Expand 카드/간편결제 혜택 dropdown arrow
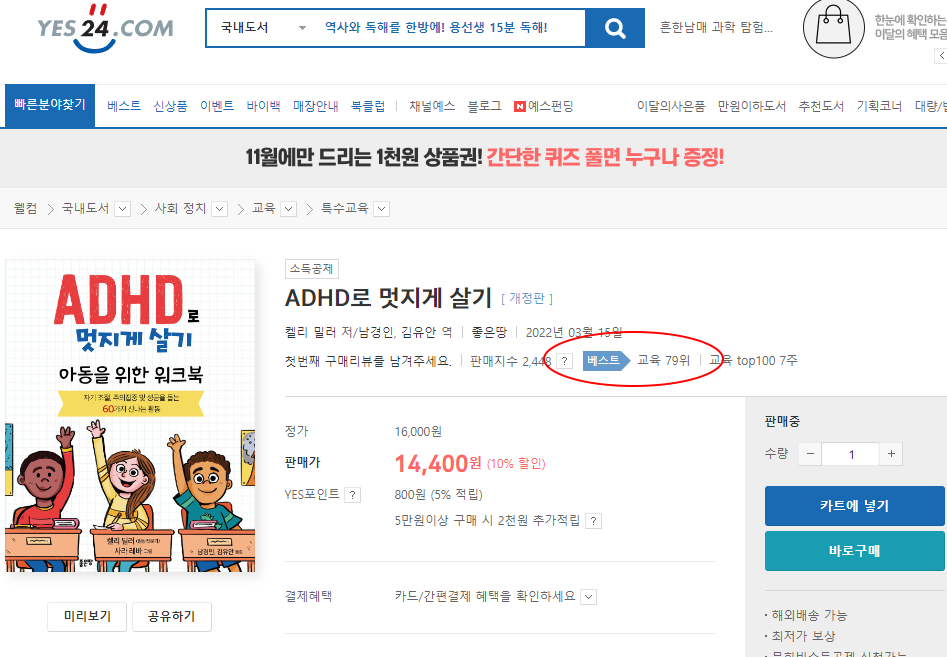 point(588,597)
